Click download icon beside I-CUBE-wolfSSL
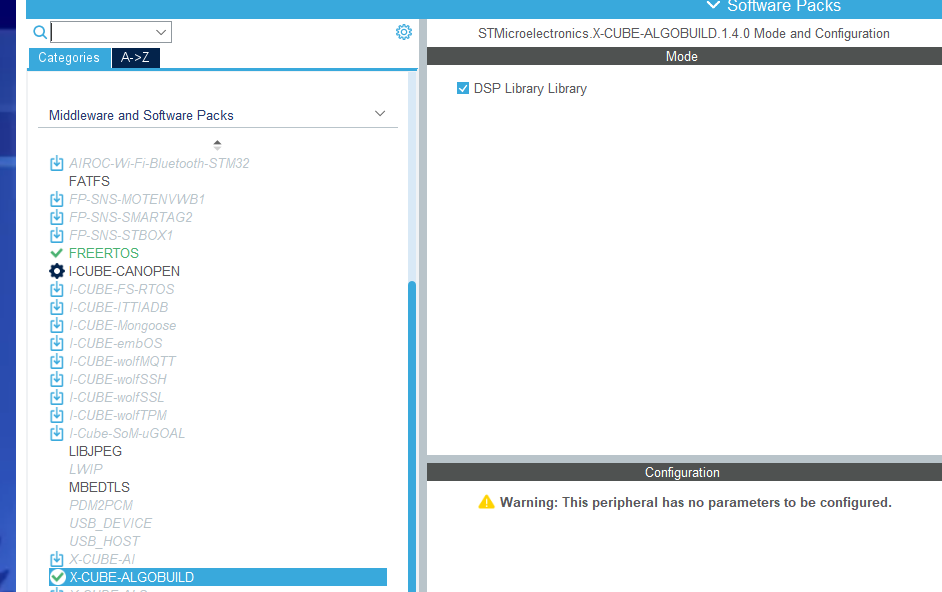This screenshot has width=942, height=592. coord(56,397)
